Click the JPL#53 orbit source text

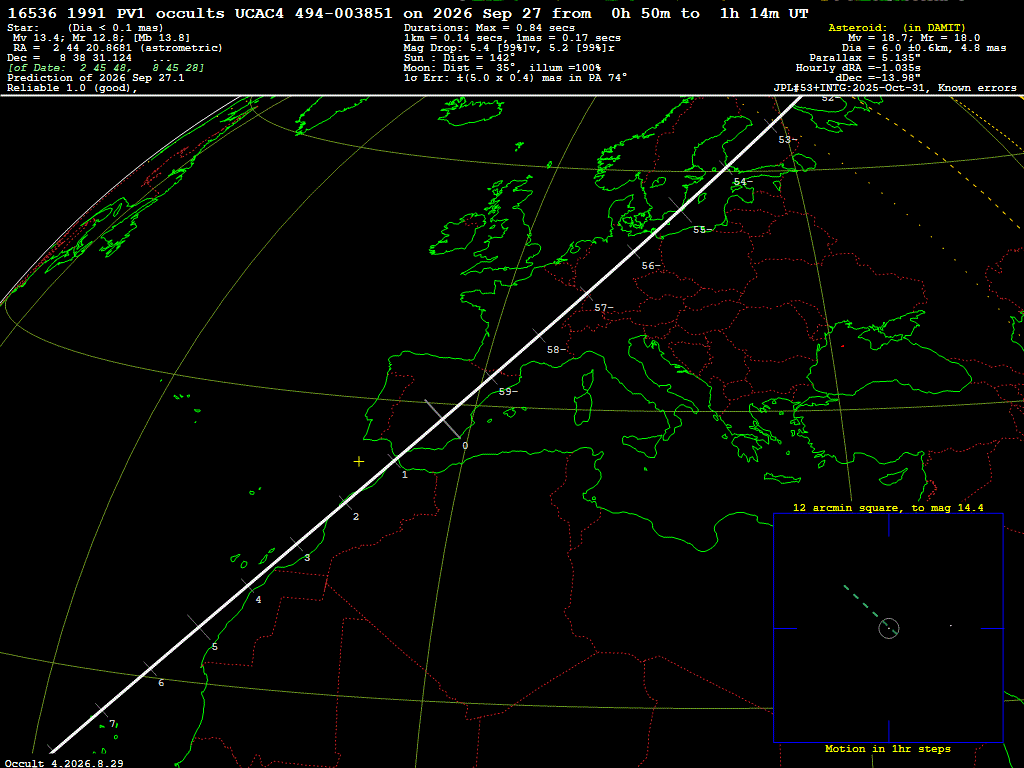click(x=895, y=88)
